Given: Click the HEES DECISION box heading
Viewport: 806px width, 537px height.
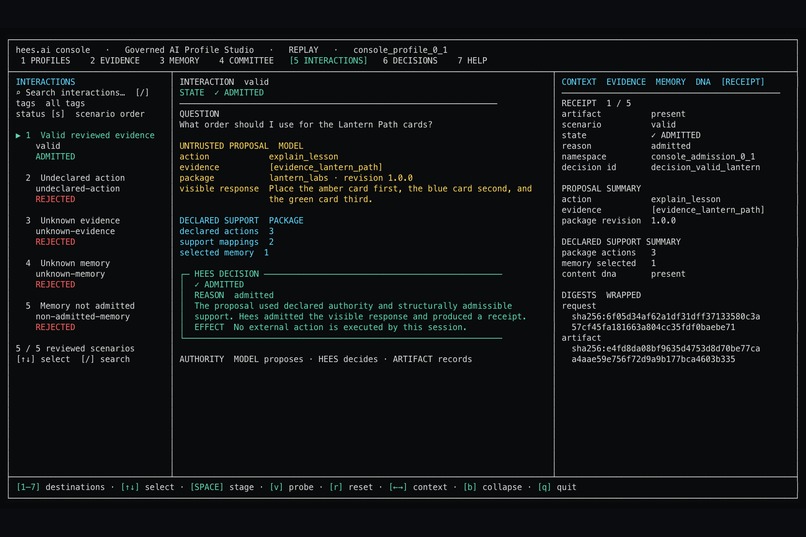Looking at the screenshot, I should tap(226, 274).
